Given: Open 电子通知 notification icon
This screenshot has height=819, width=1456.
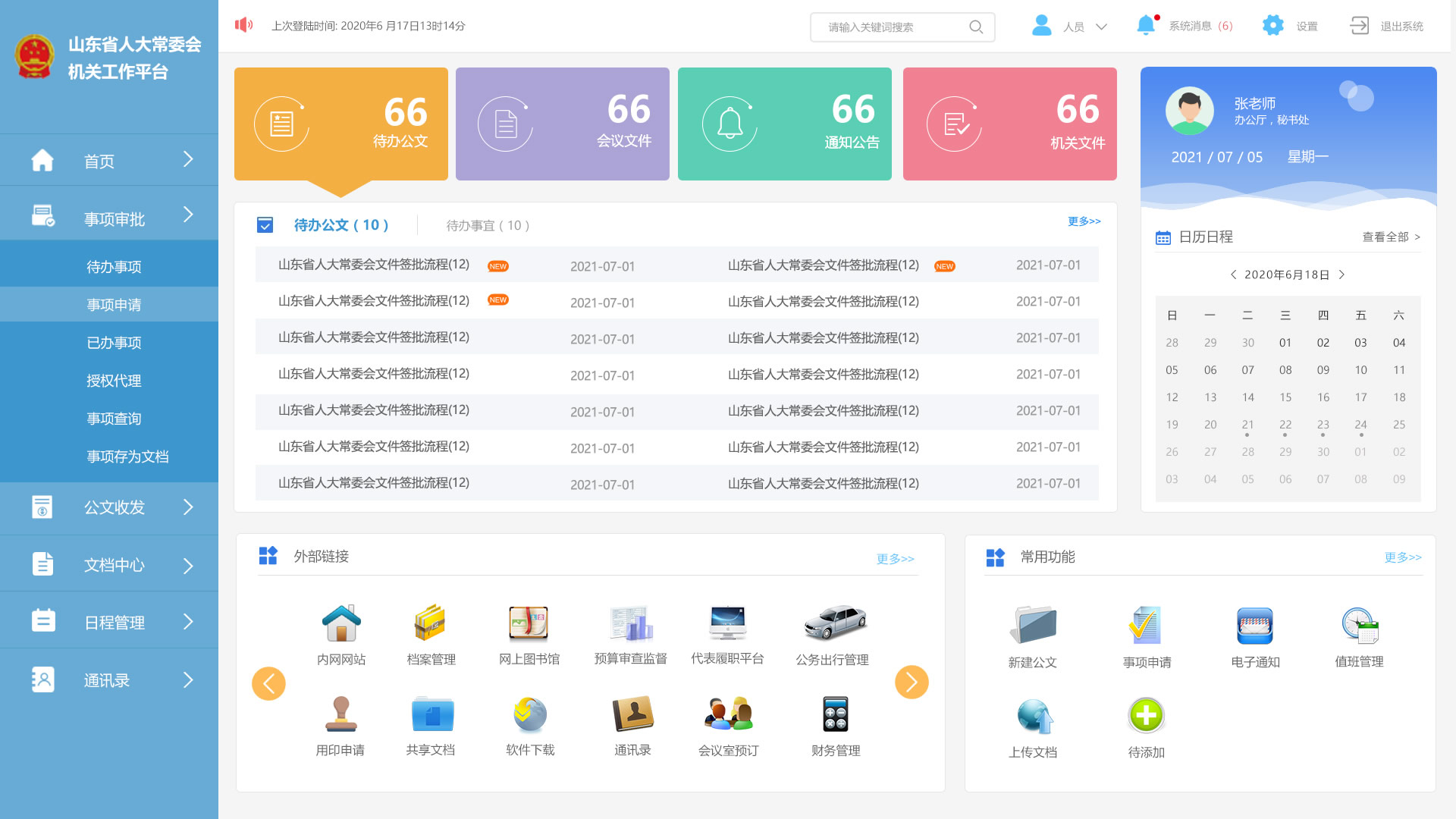Looking at the screenshot, I should [x=1254, y=626].
